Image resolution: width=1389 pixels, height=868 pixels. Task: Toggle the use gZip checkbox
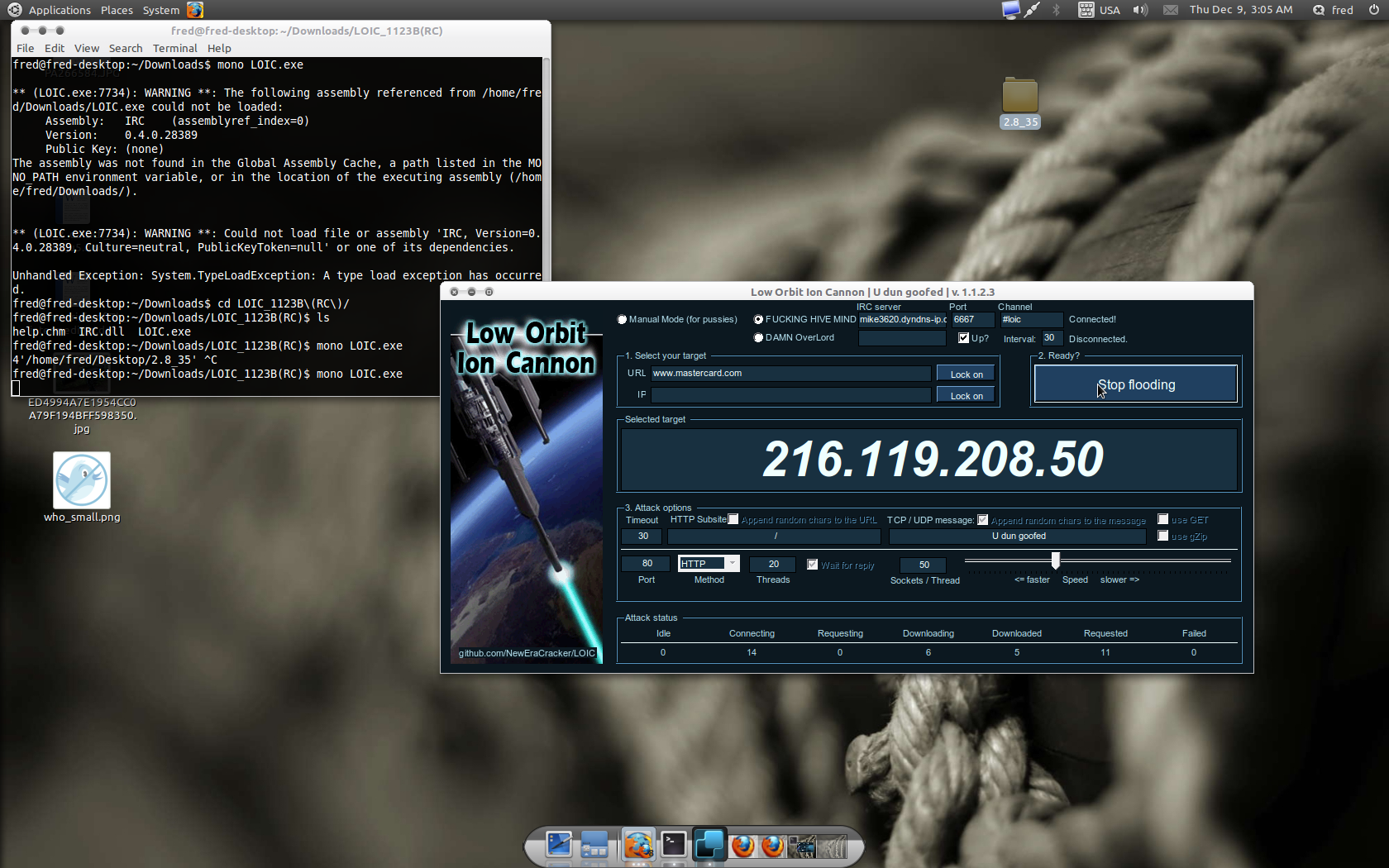1163,536
